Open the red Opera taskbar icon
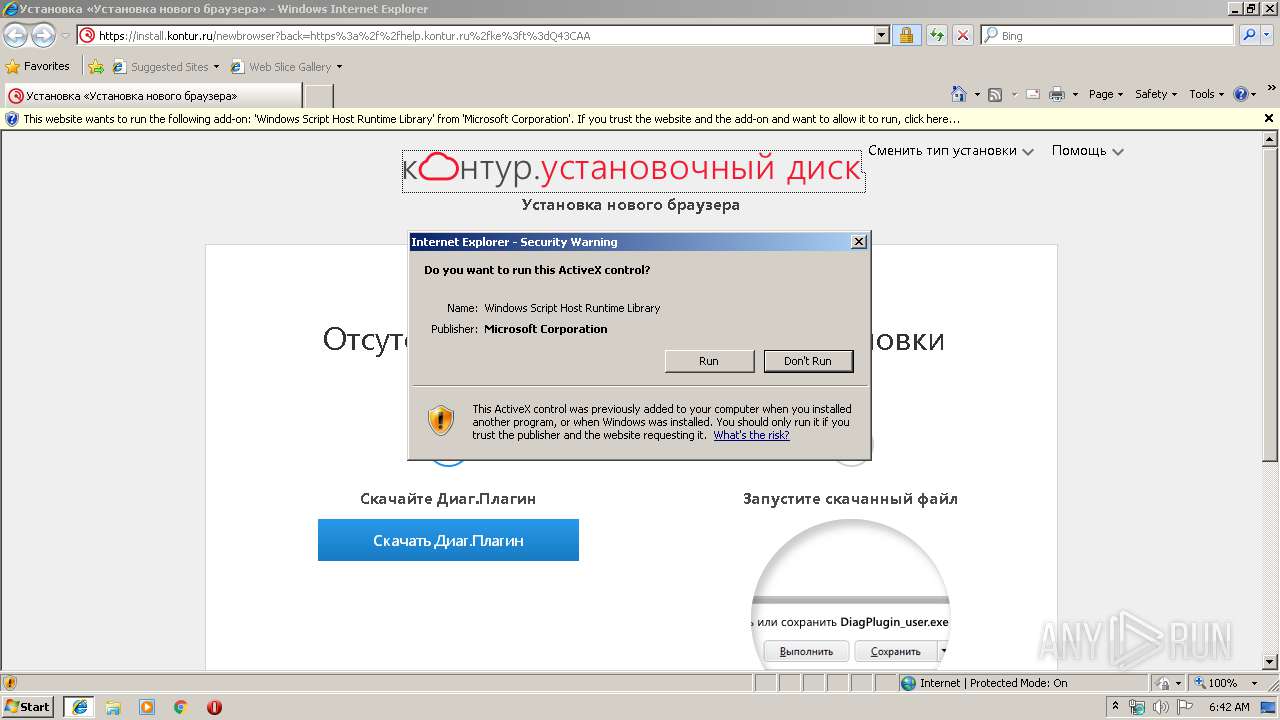This screenshot has width=1280, height=720. (x=214, y=707)
